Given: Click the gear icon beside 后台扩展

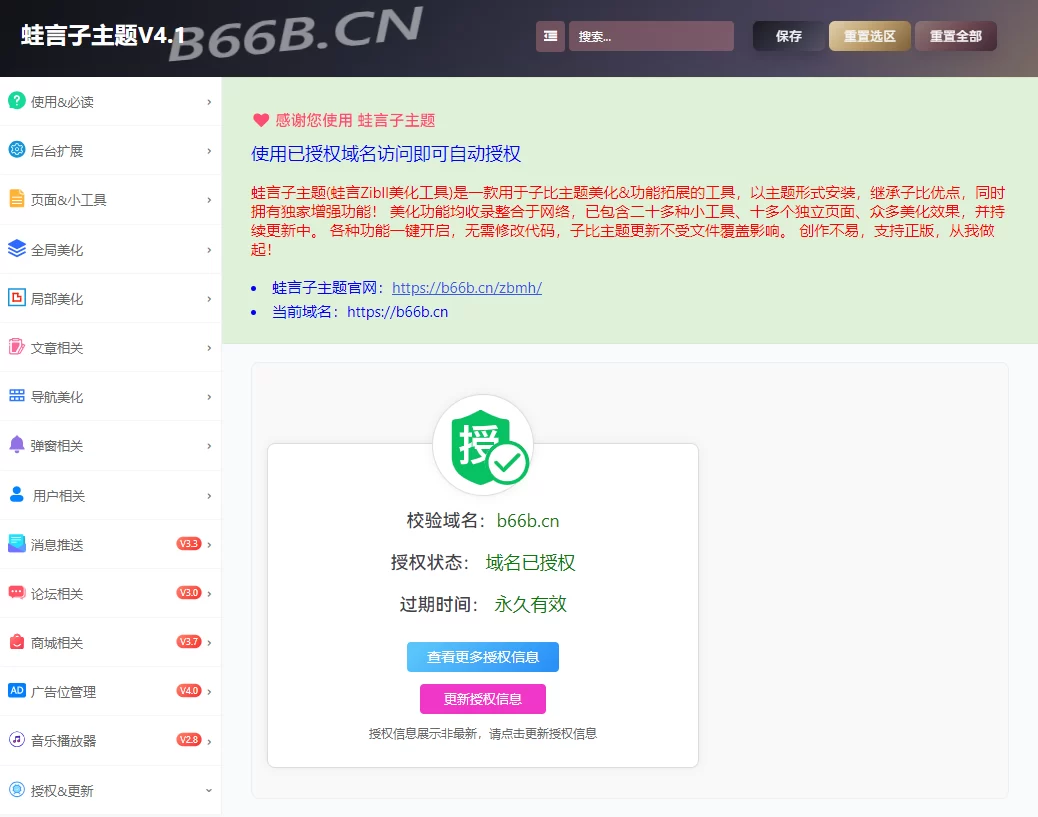Looking at the screenshot, I should tap(17, 150).
